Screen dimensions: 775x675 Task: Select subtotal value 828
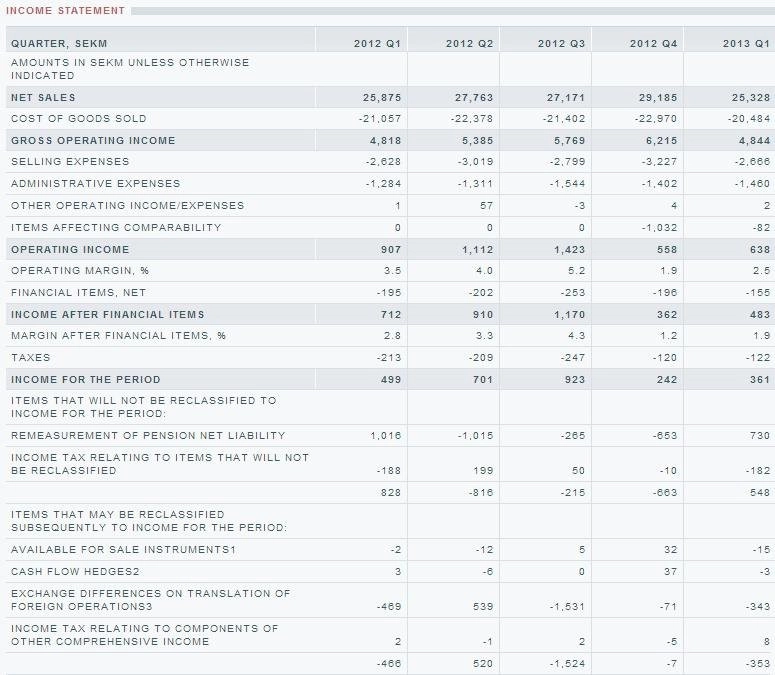pyautogui.click(x=391, y=493)
